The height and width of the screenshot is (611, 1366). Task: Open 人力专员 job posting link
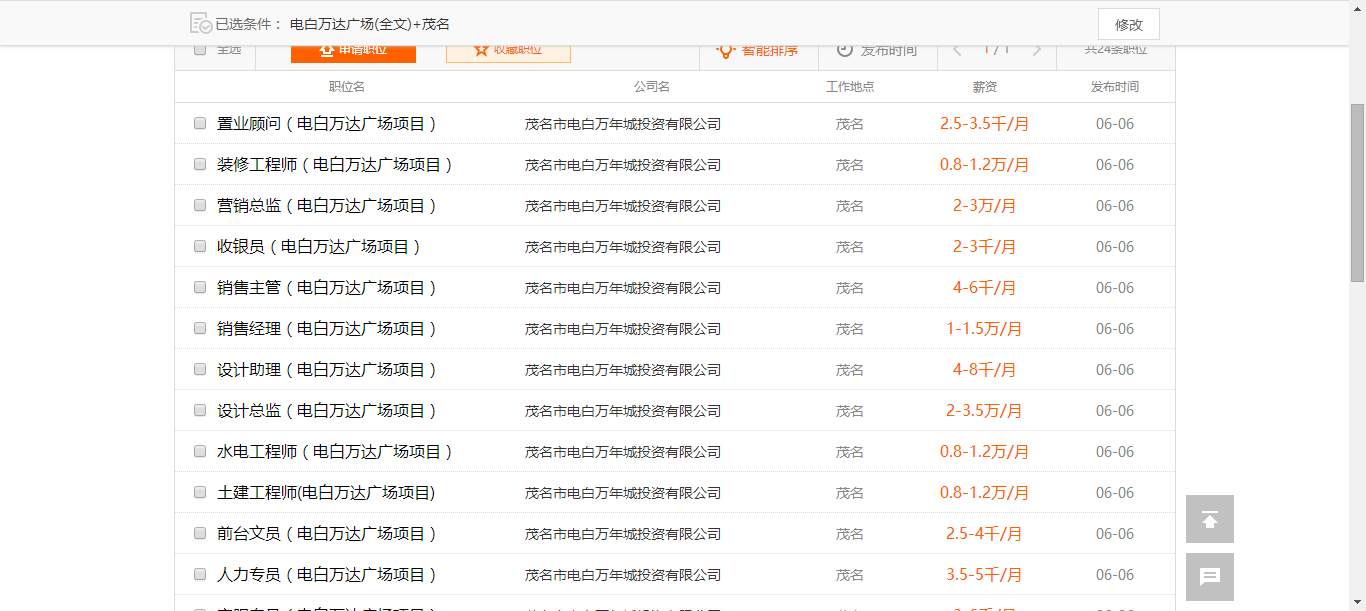pos(327,575)
